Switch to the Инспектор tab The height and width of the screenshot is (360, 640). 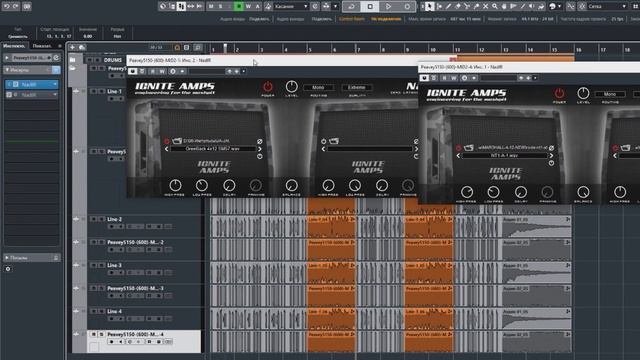click(x=15, y=46)
